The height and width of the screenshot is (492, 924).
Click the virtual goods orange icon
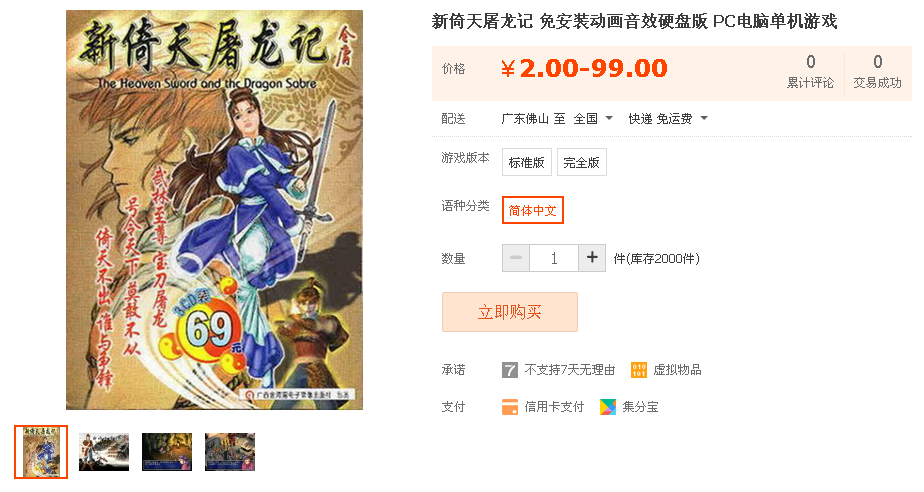638,370
